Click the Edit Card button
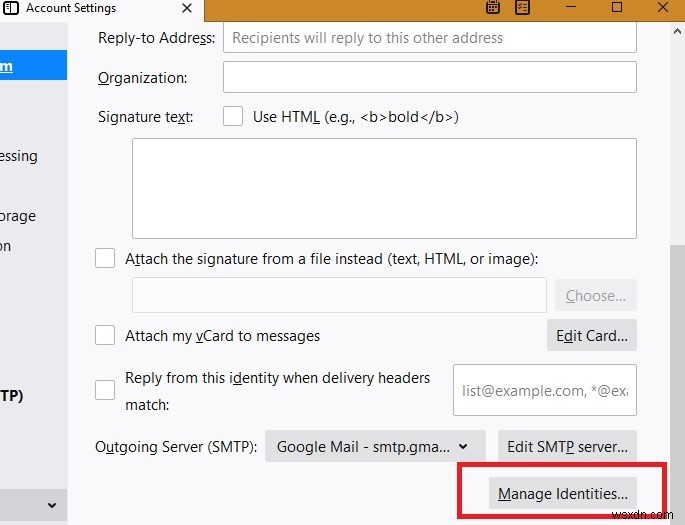Image resolution: width=685 pixels, height=525 pixels. [x=592, y=335]
